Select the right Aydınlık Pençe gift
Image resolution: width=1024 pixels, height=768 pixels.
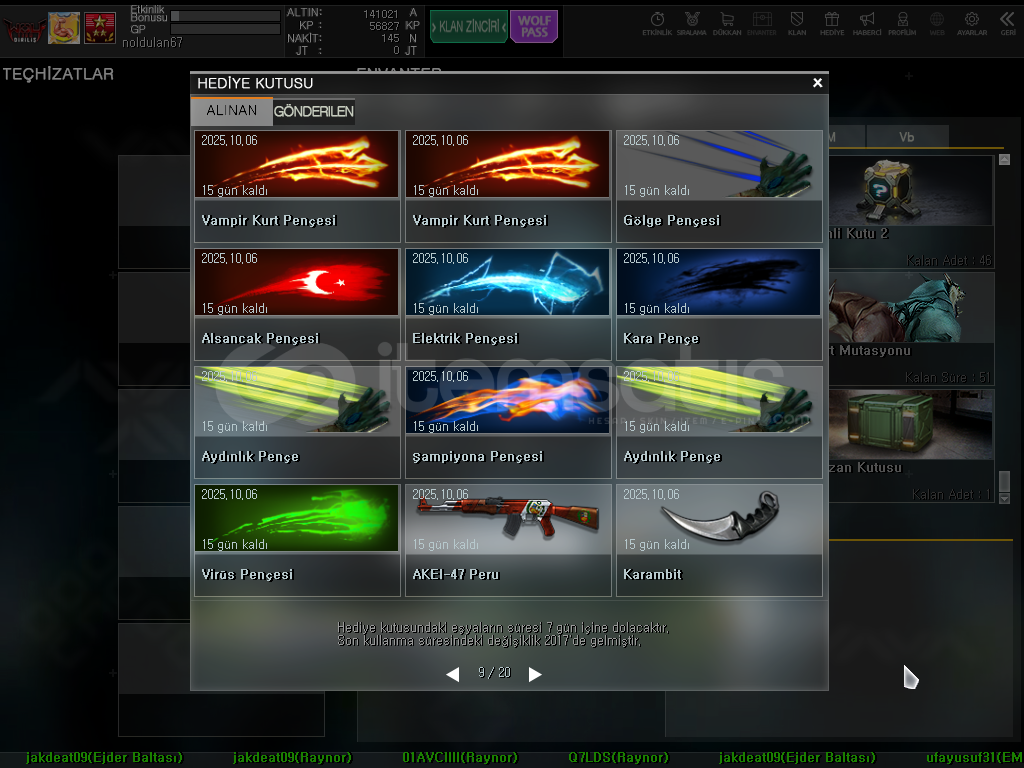click(719, 423)
